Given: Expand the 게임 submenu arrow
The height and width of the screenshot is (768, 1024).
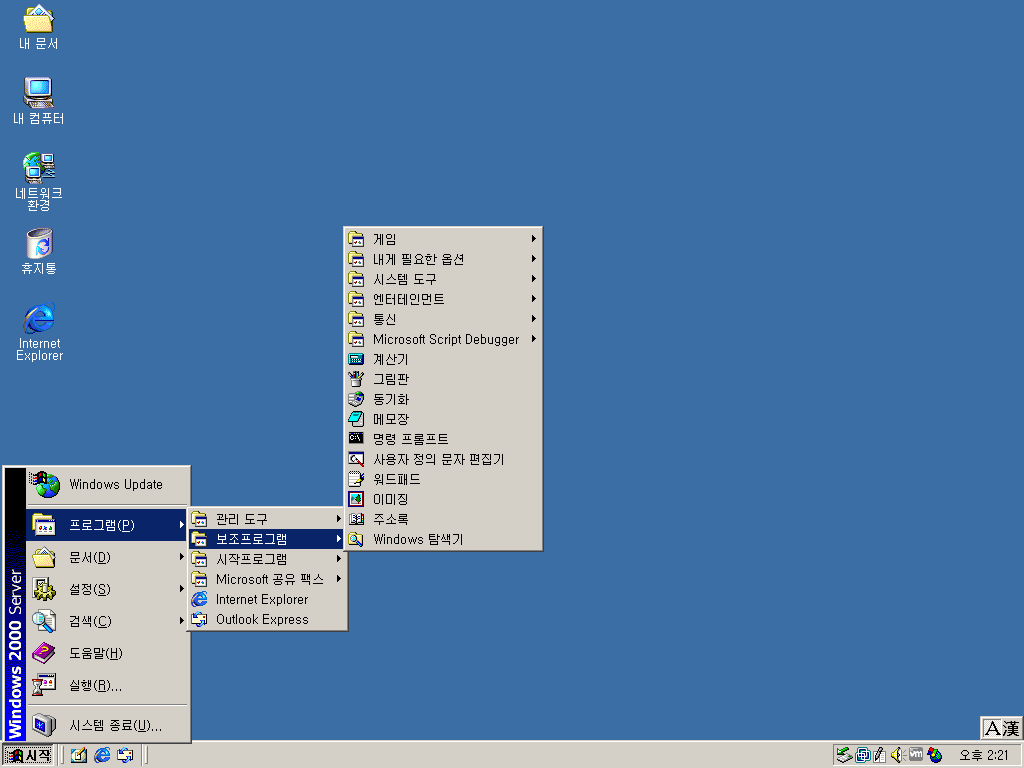Looking at the screenshot, I should 534,239.
